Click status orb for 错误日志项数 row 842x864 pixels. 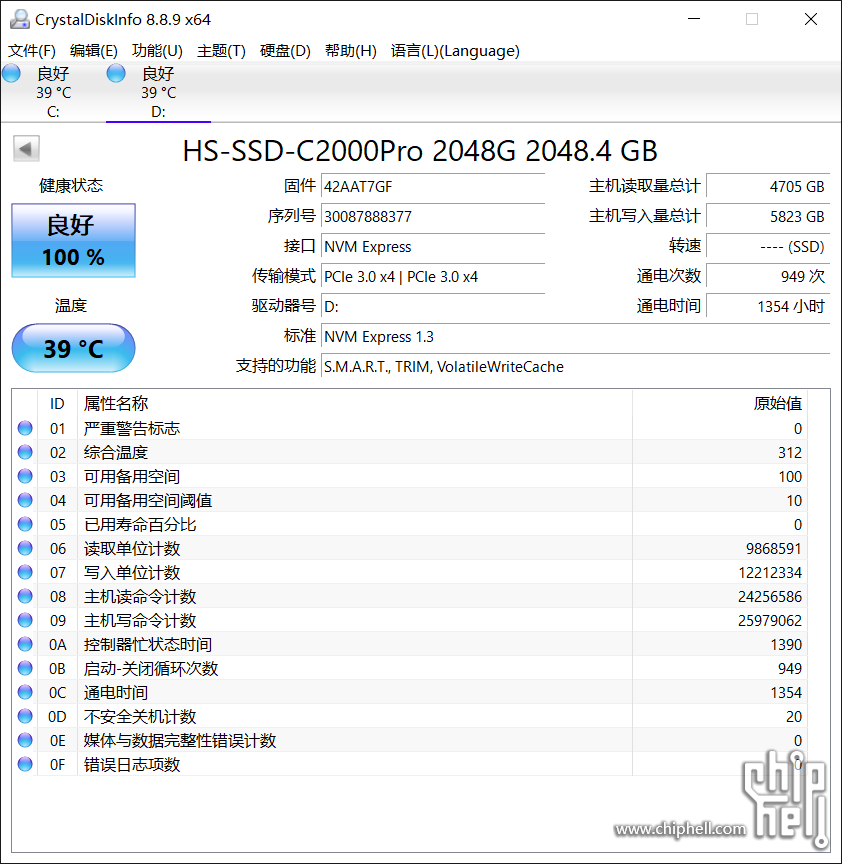pos(25,764)
